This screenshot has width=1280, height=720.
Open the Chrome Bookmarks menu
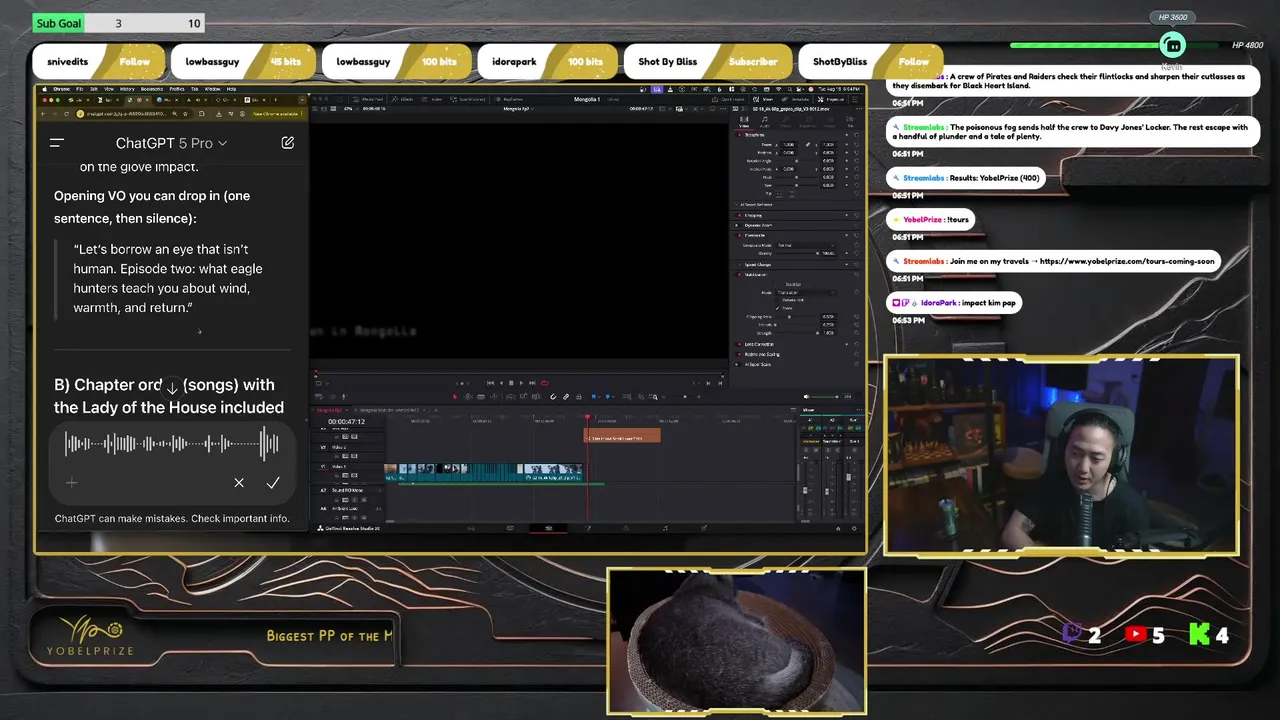tap(152, 89)
